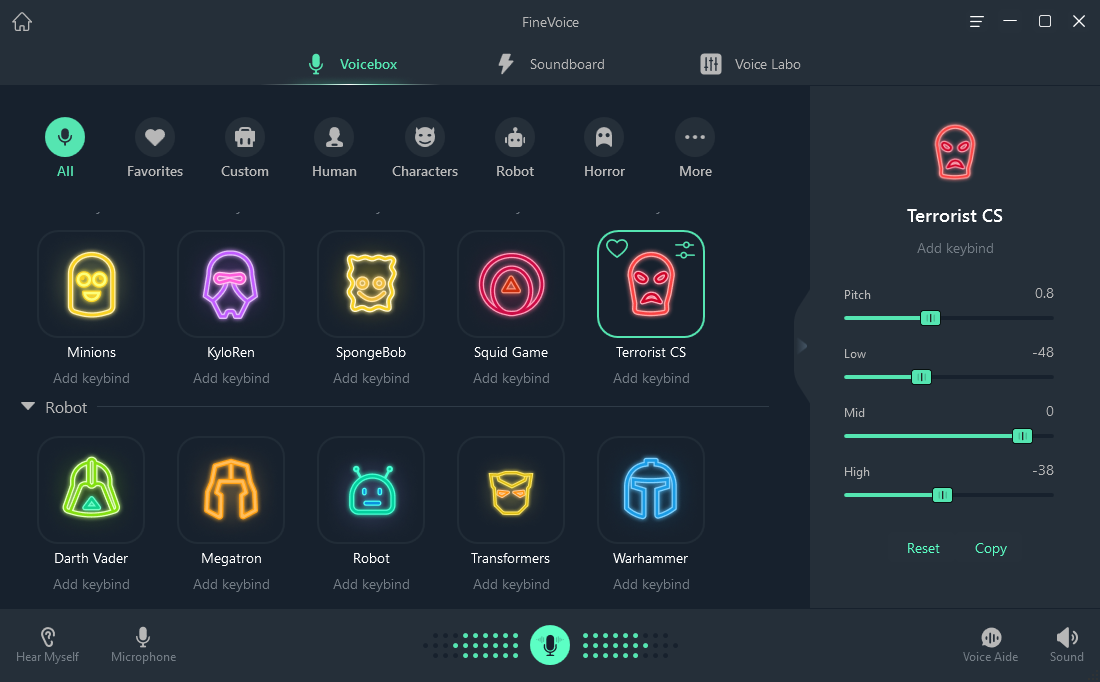
Task: Show the Characters voice category
Action: click(x=425, y=148)
